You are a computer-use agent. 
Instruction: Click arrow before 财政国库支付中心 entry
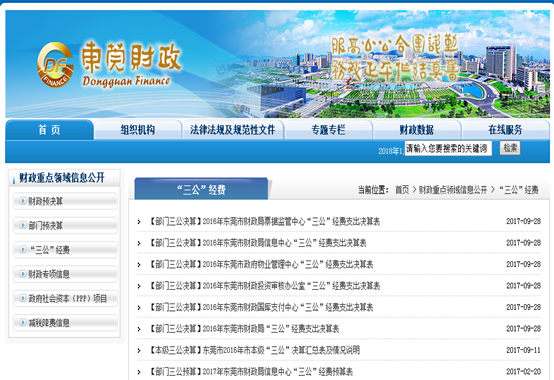click(139, 308)
